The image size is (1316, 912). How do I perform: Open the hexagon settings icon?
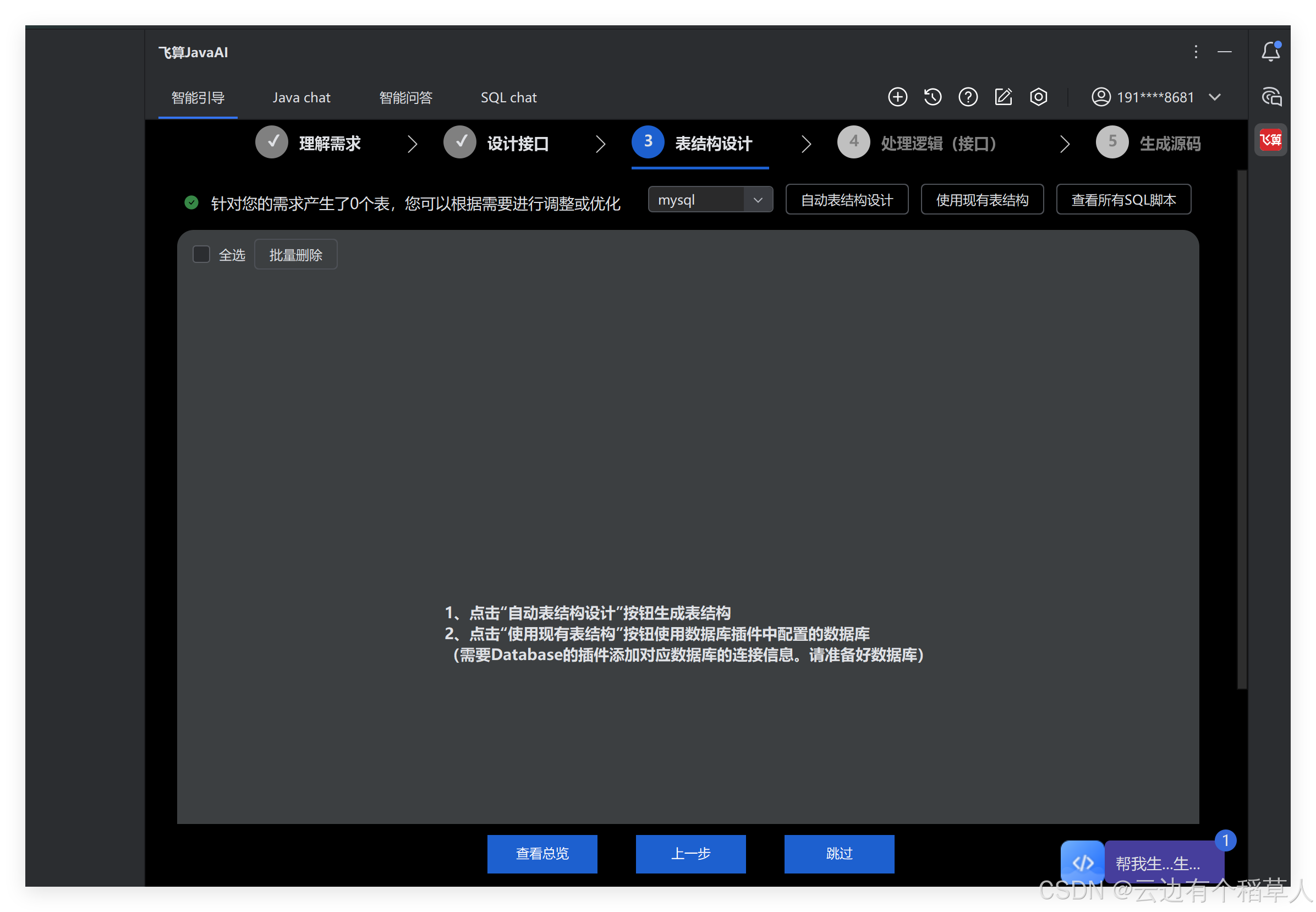(x=1038, y=97)
